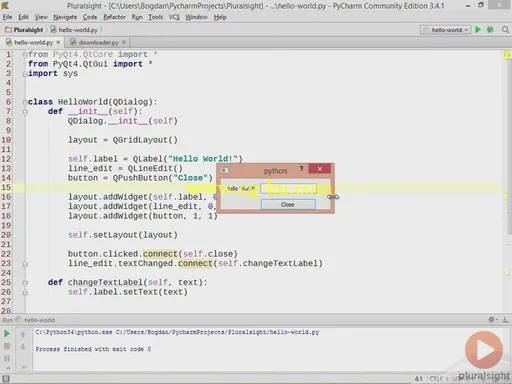Click the error stripe marker near line 23

click(x=507, y=272)
